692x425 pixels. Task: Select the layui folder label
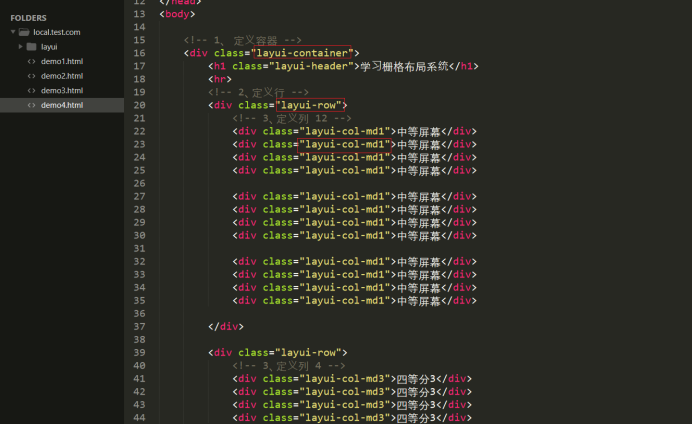49,47
